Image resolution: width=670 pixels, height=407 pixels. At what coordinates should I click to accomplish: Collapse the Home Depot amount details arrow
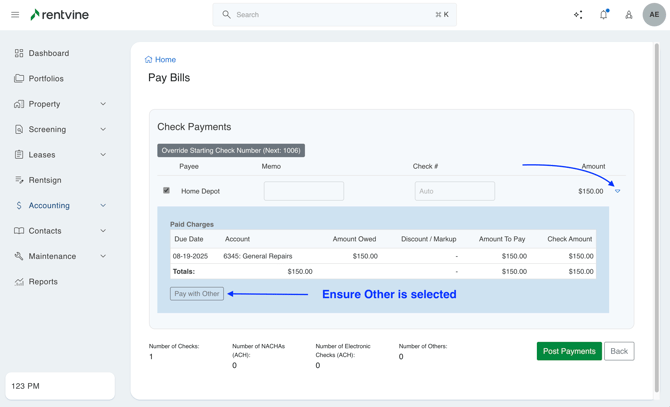(x=618, y=191)
